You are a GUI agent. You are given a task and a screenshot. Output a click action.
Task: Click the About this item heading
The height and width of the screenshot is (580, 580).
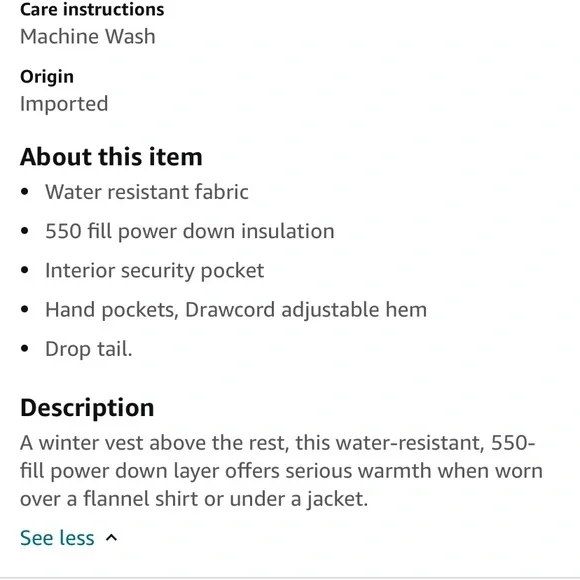(x=111, y=157)
